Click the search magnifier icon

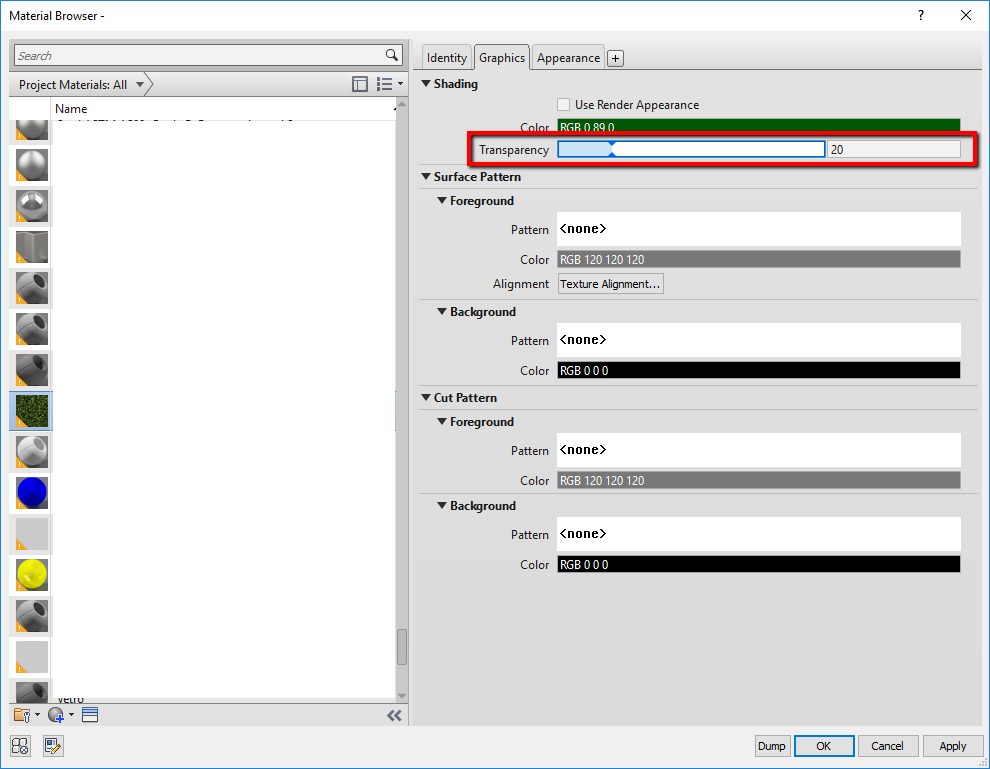tap(391, 55)
